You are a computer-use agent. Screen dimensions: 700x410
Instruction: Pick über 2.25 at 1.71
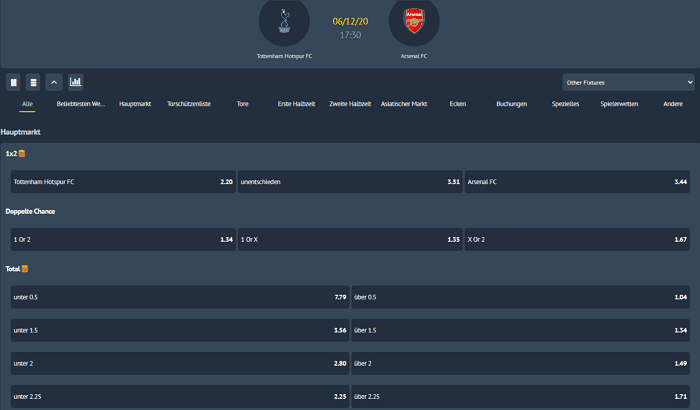click(x=521, y=397)
